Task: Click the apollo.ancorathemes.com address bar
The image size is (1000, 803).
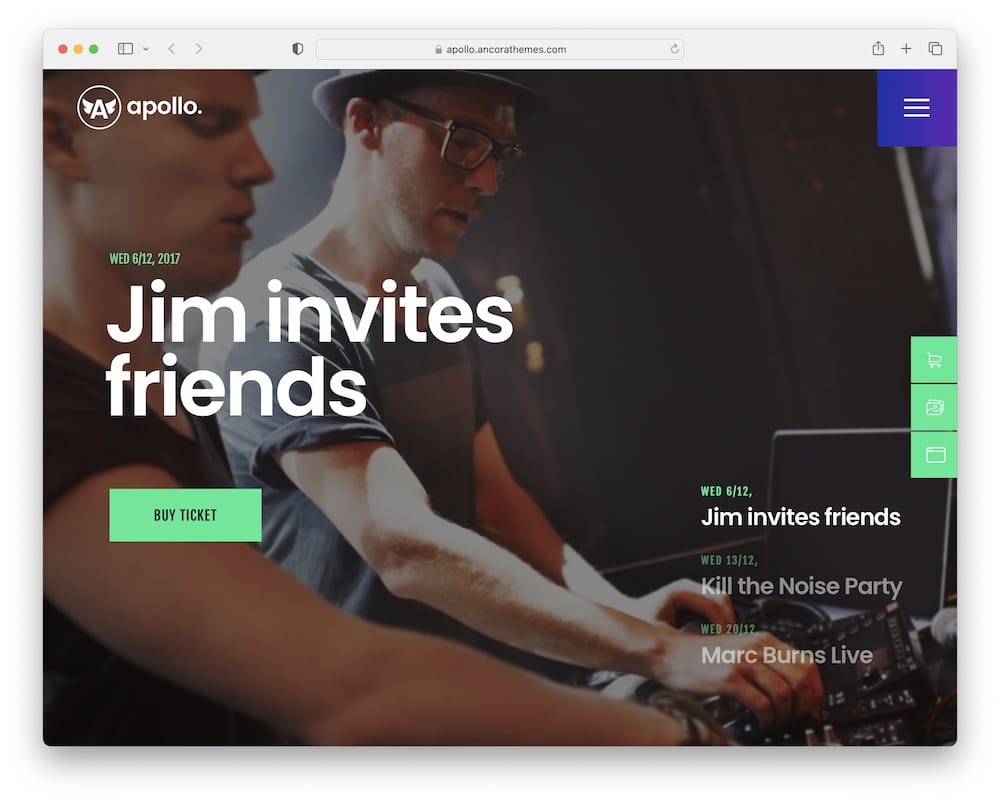Action: coord(500,49)
